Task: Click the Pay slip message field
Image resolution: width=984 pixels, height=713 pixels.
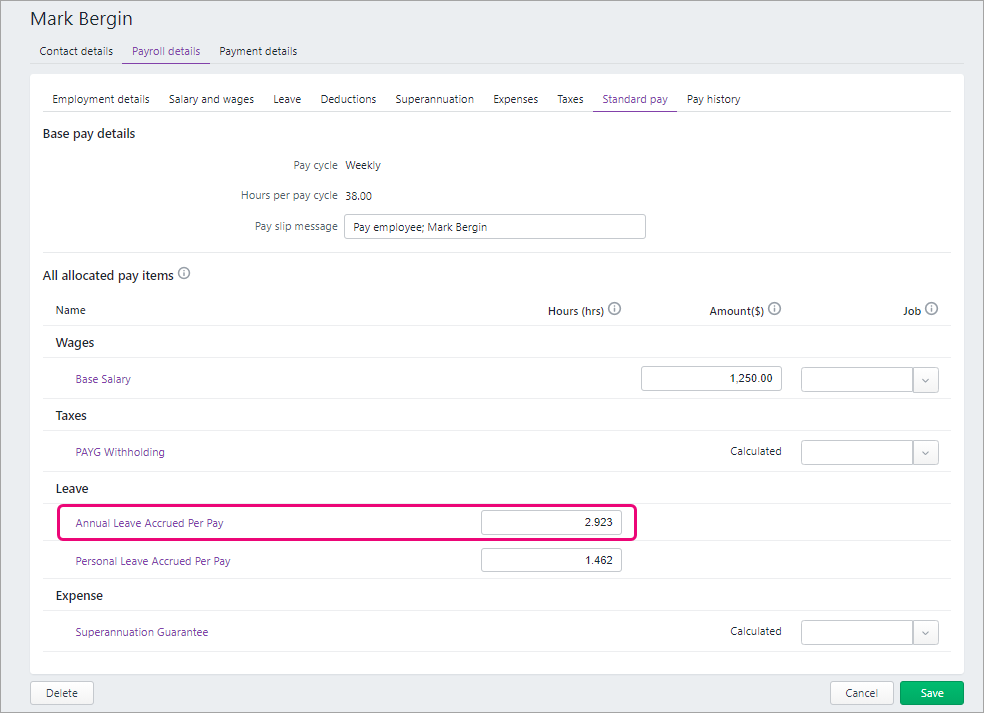Action: coord(494,227)
